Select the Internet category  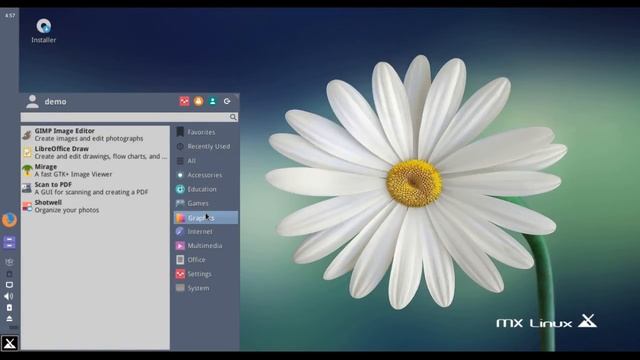(206, 231)
